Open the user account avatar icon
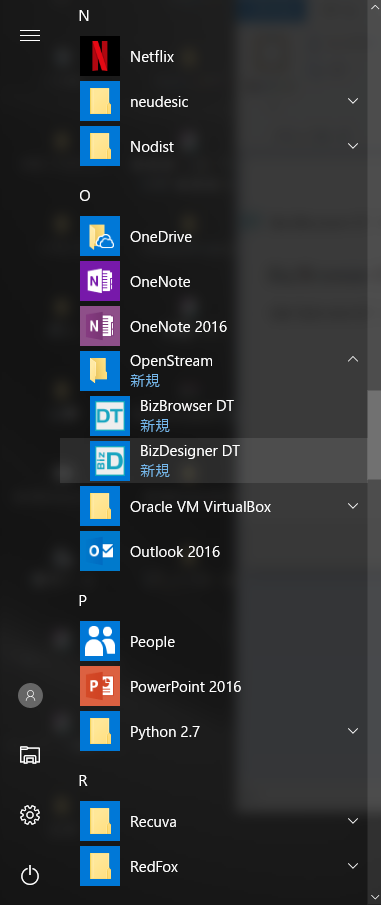The height and width of the screenshot is (905, 381). [x=30, y=695]
